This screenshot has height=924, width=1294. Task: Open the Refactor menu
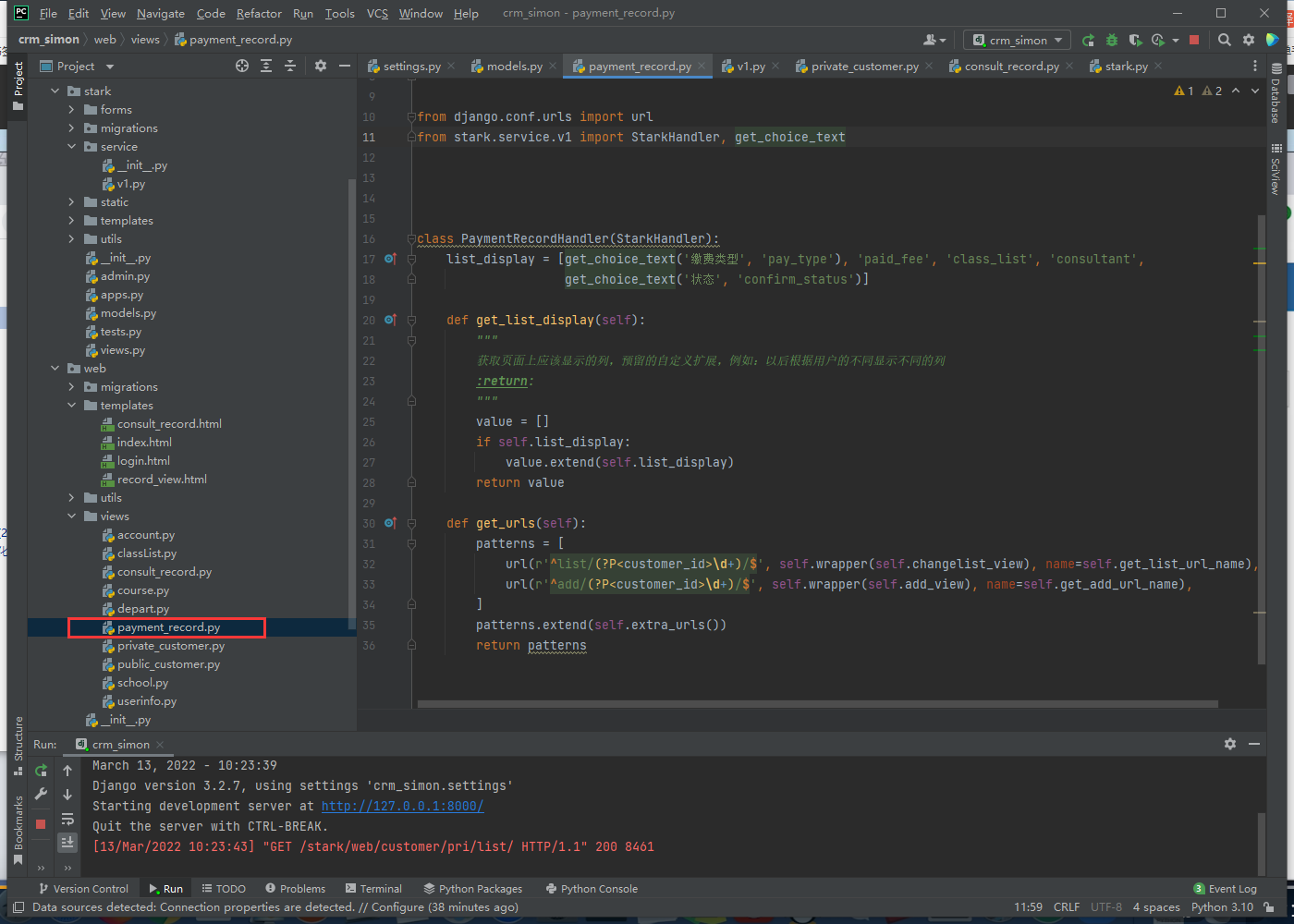(259, 13)
